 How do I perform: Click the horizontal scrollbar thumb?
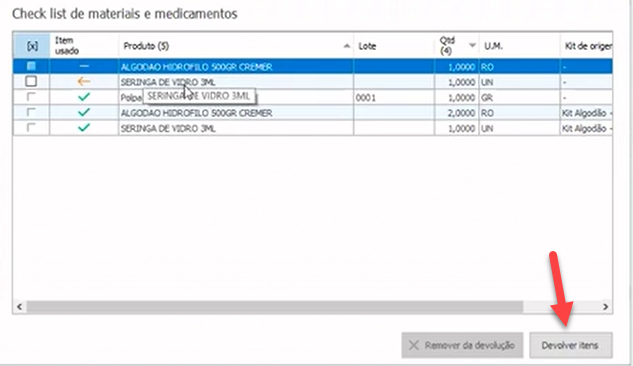[275, 307]
